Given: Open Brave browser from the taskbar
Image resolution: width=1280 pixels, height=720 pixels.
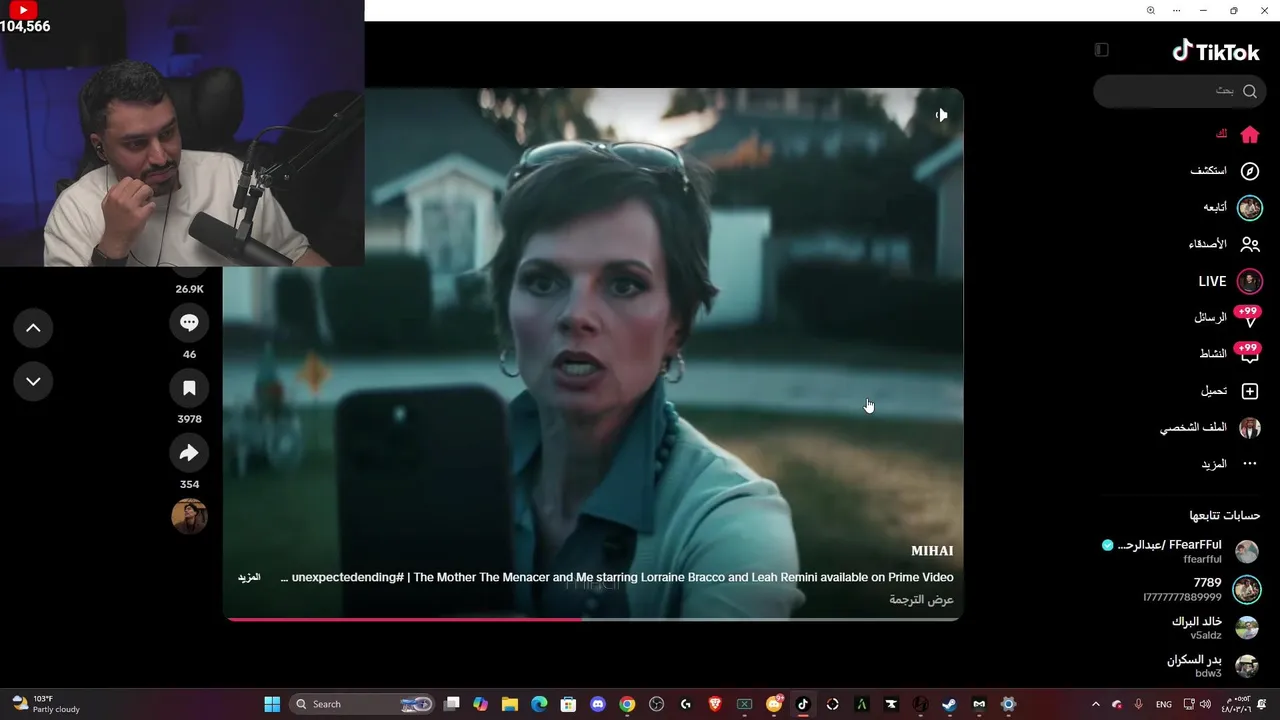Looking at the screenshot, I should click(x=715, y=704).
